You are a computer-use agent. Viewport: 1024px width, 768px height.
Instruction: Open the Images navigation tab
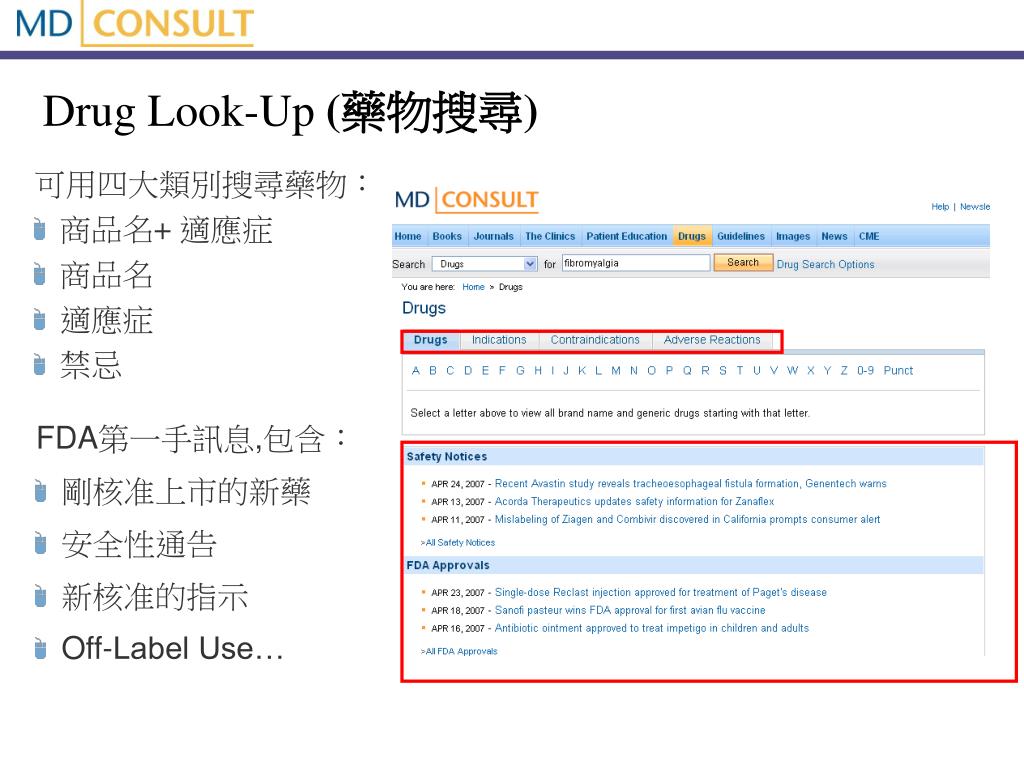[x=793, y=236]
